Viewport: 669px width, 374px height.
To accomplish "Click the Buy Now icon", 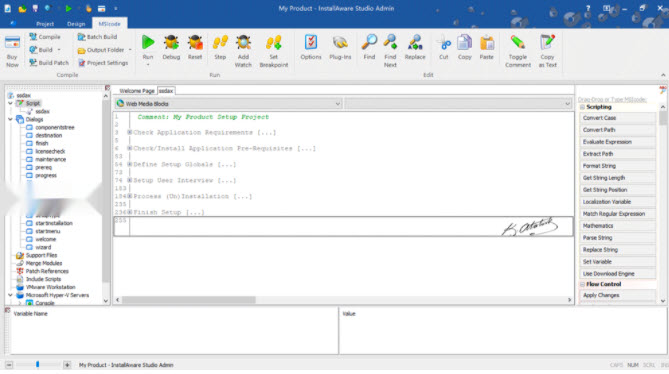I will [12, 43].
